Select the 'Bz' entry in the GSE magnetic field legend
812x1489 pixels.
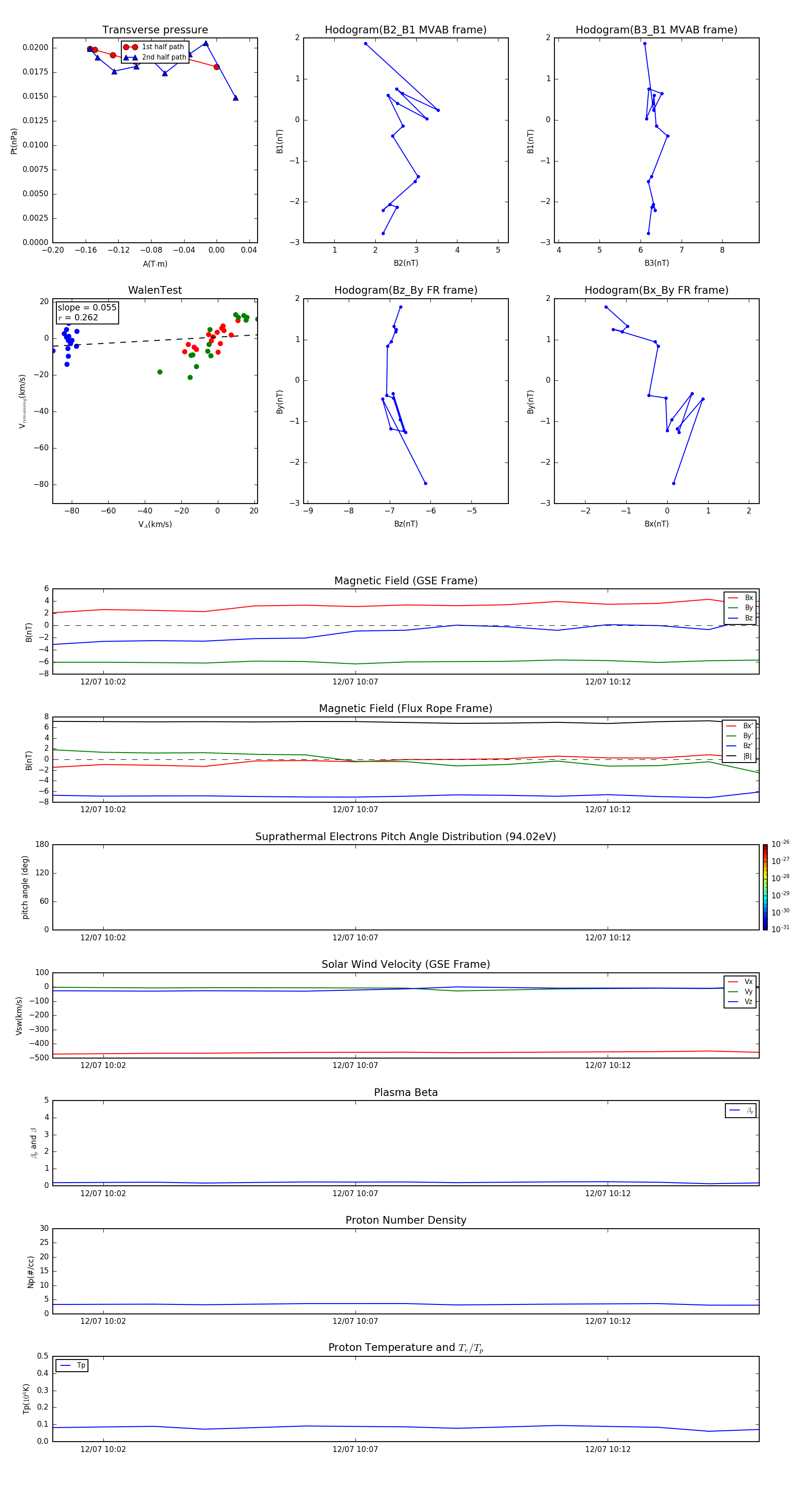click(x=740, y=618)
